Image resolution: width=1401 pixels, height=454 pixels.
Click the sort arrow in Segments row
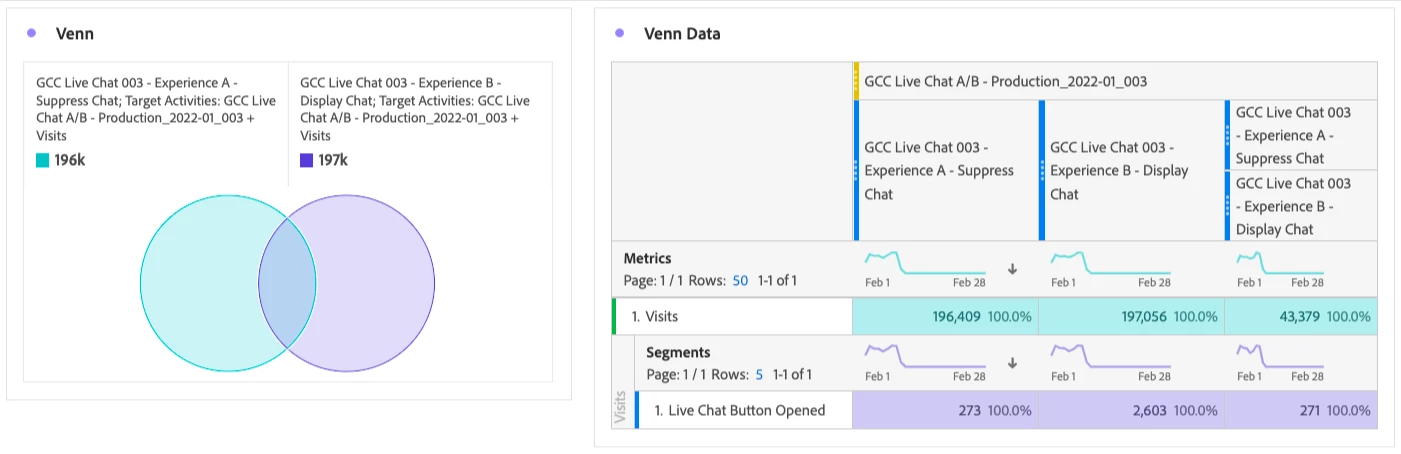point(1012,363)
